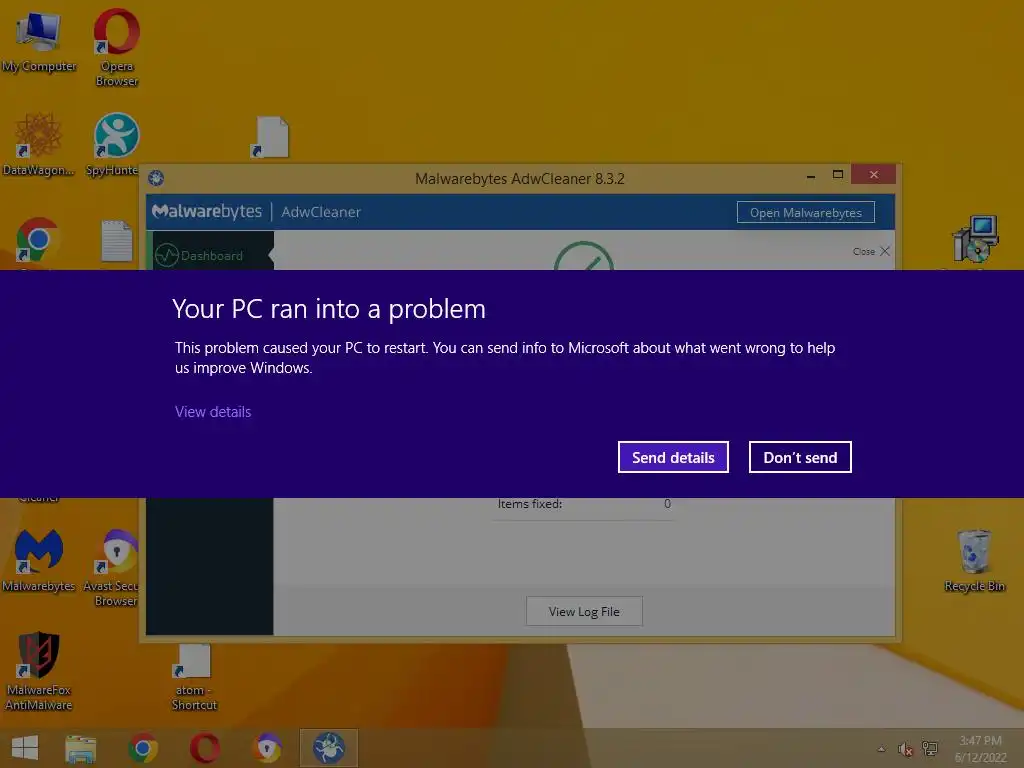Click the Malwarebytes logo in AdwCleaner header
The width and height of the screenshot is (1024, 768).
(x=206, y=212)
